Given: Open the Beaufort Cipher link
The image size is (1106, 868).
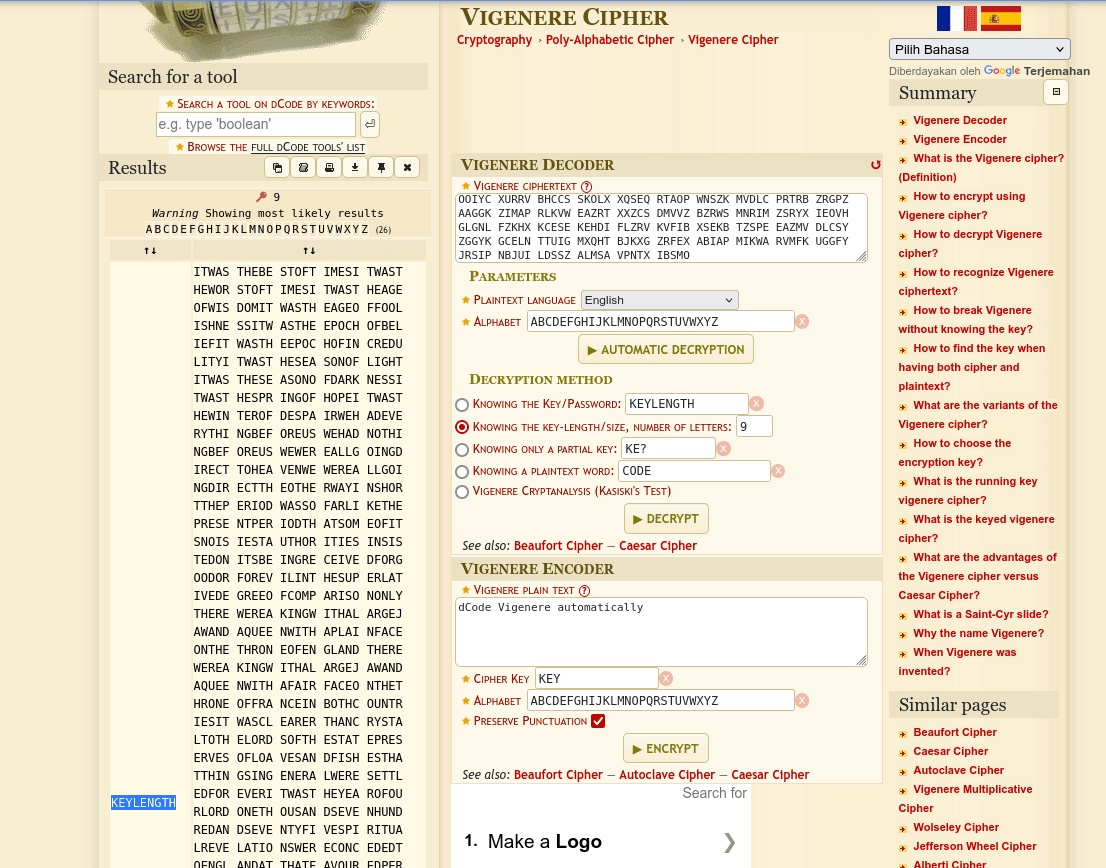Looking at the screenshot, I should [559, 545].
